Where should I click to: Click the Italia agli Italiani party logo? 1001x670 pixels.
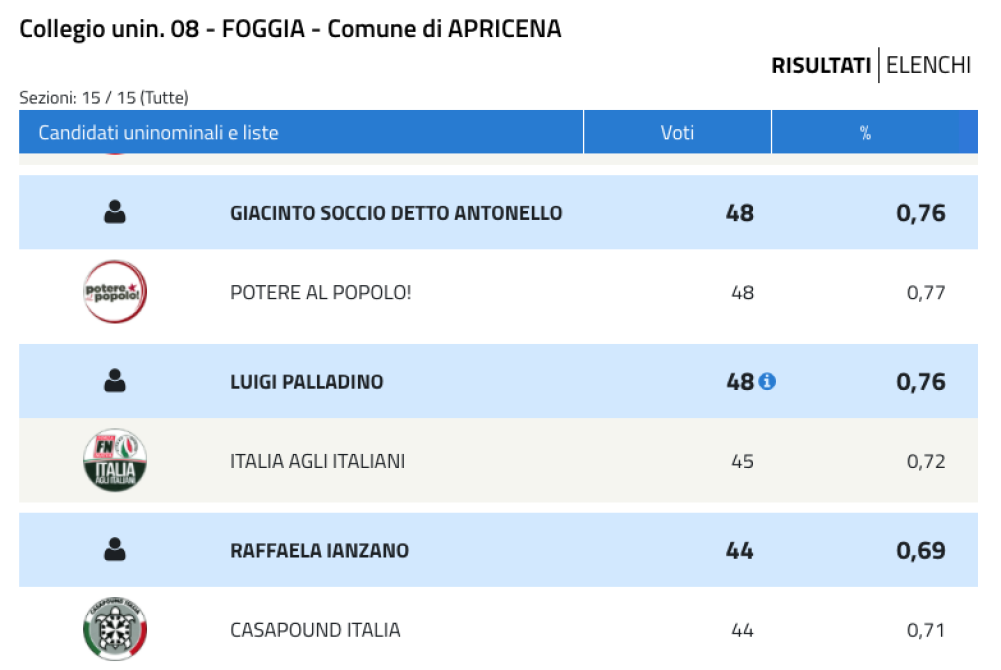[x=115, y=460]
